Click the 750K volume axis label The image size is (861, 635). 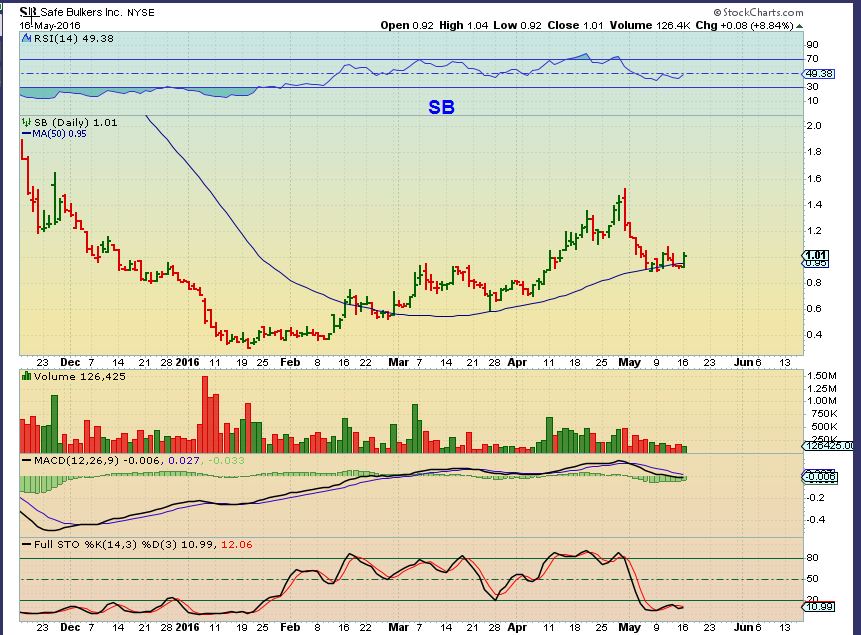(x=824, y=414)
